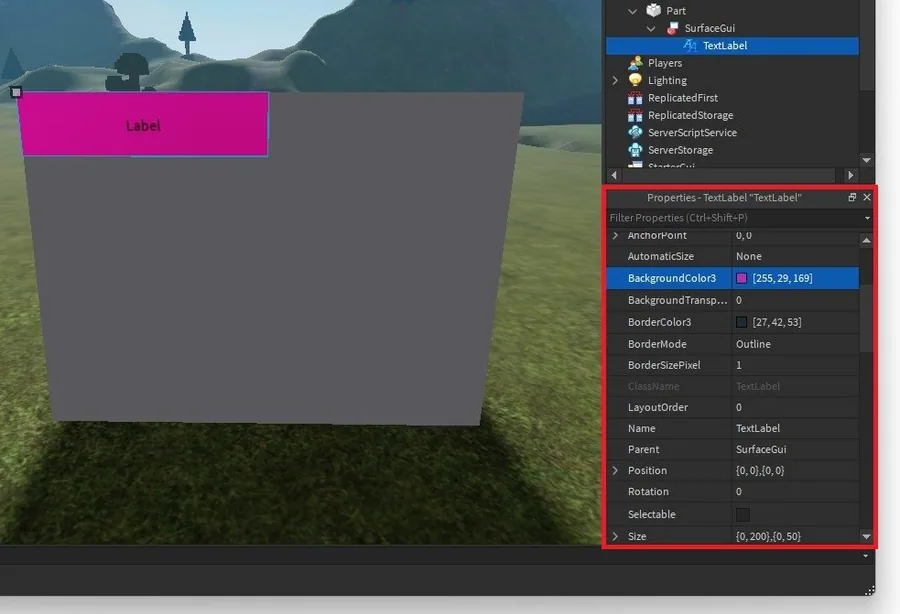
Task: Open the Filter Properties dropdown arrow
Action: (867, 218)
